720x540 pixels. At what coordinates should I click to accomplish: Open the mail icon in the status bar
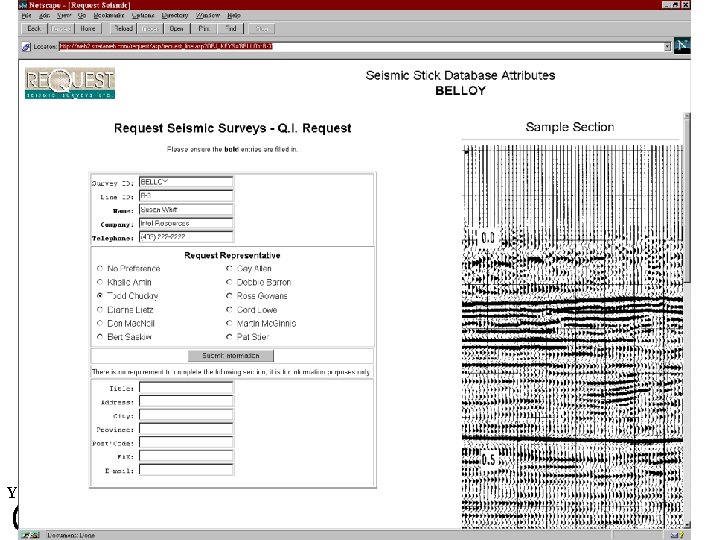click(x=677, y=535)
